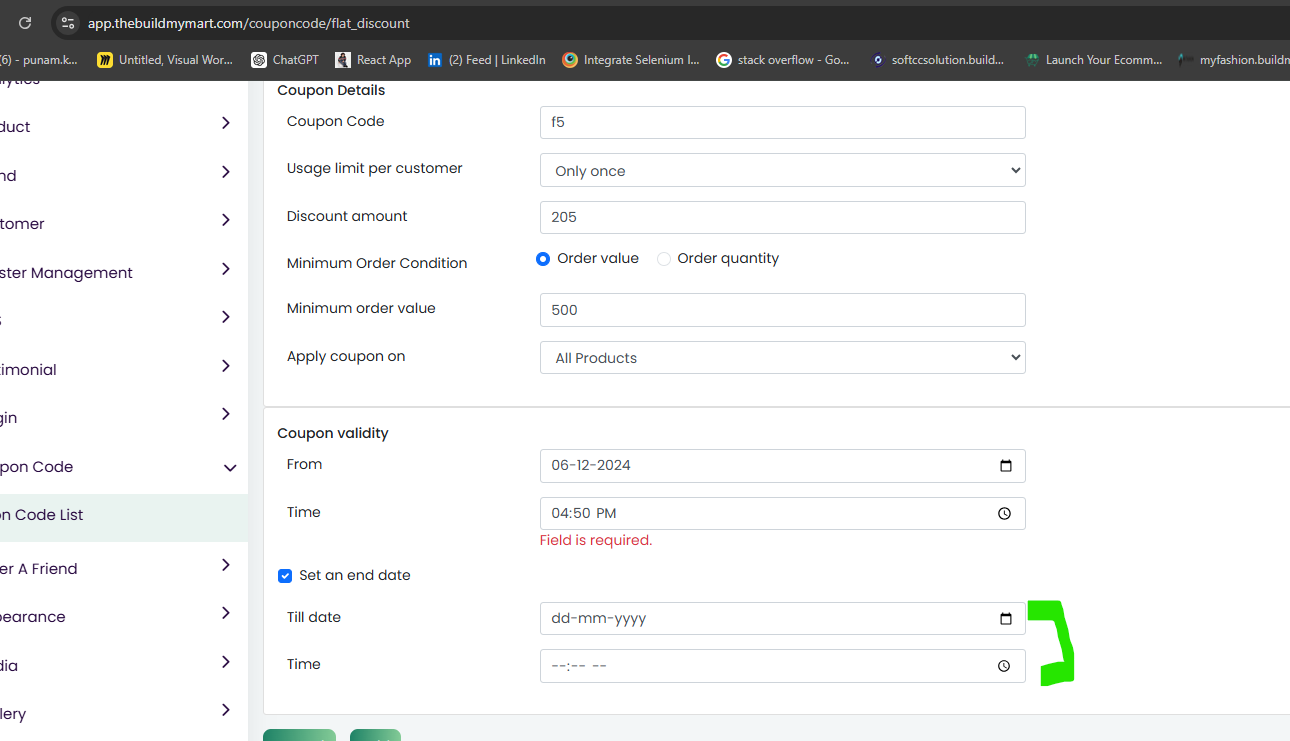
Task: Open the clock picker on the end Time field
Action: (1004, 667)
